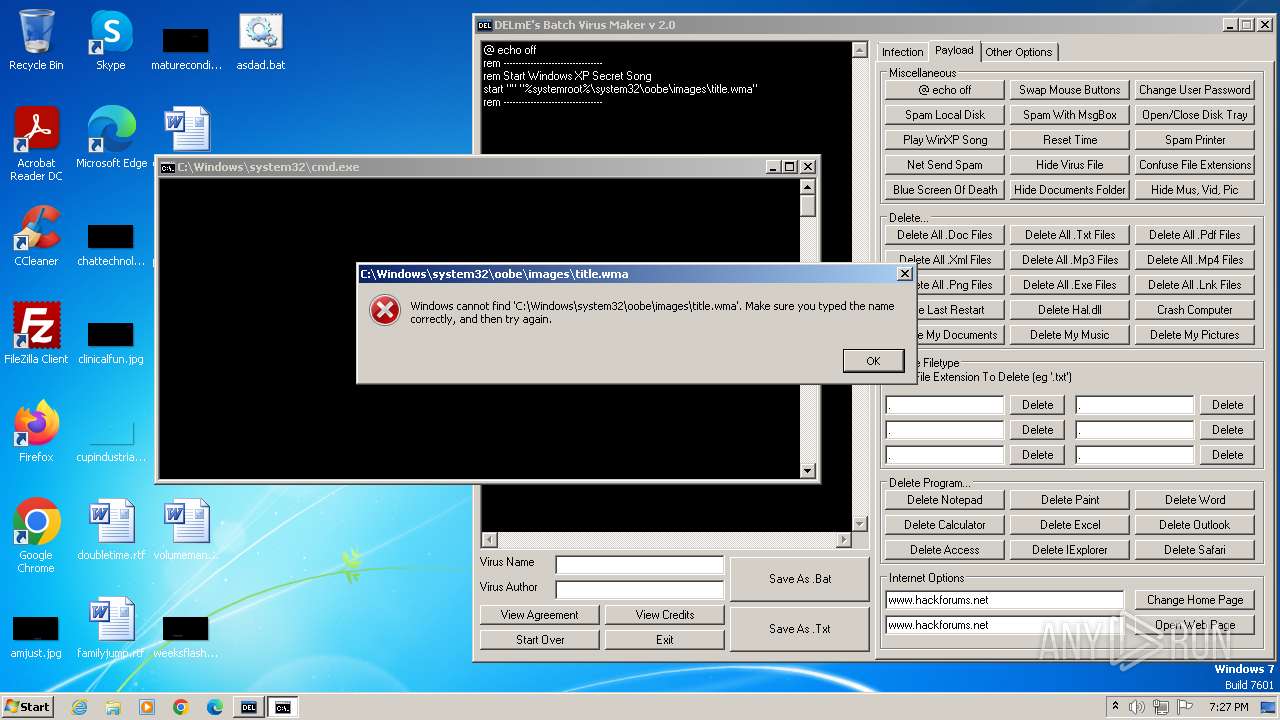This screenshot has width=1280, height=720.
Task: Open File Explorer from the taskbar
Action: (x=113, y=707)
